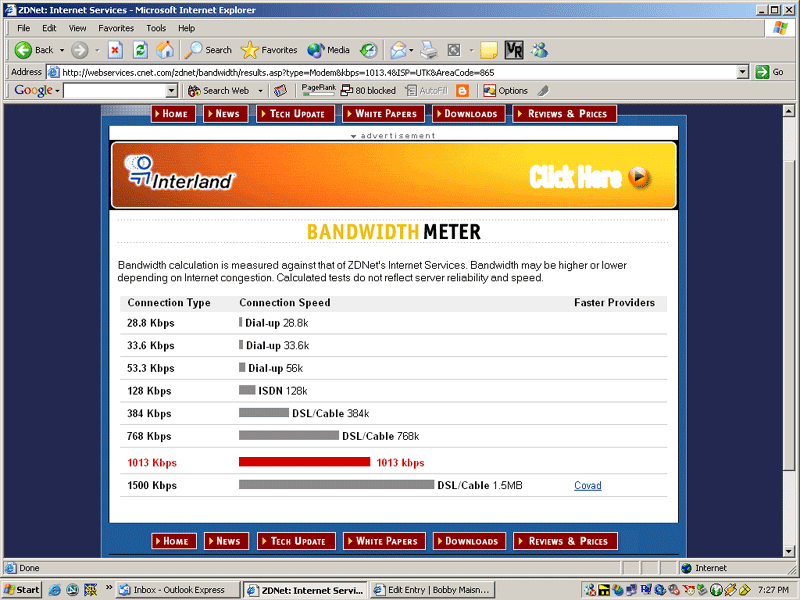Switch to Inbox - Outlook Express taskbar button
Viewport: 800px width, 600px height.
(179, 590)
